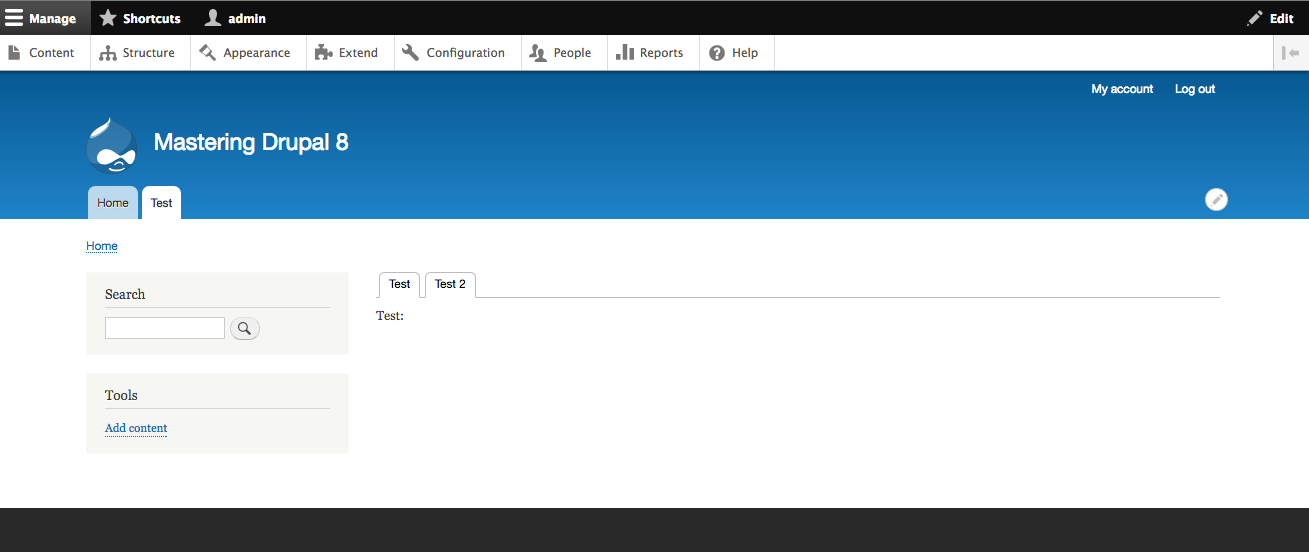The height and width of the screenshot is (552, 1309).
Task: Click the Shortcuts star icon
Action: tap(108, 18)
